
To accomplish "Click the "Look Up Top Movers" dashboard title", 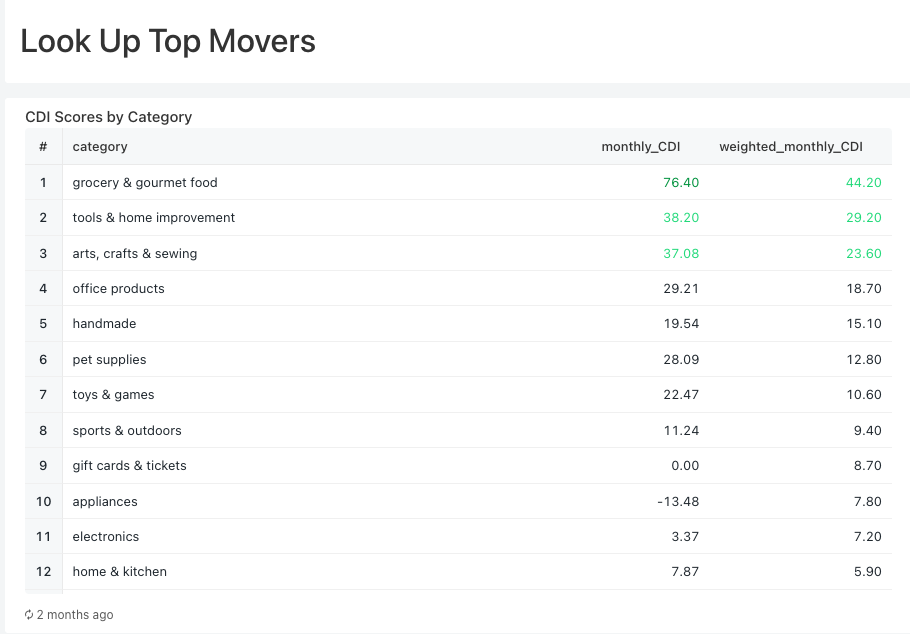I will (x=168, y=41).
